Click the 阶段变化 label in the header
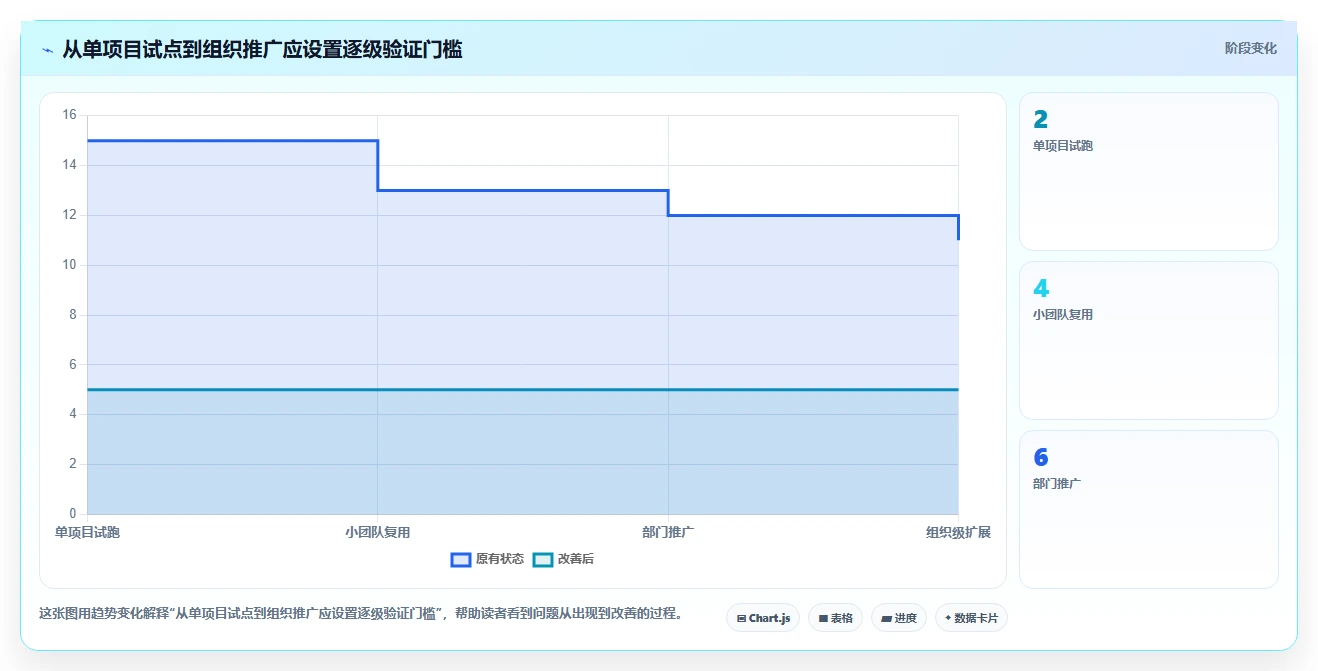 click(1251, 48)
